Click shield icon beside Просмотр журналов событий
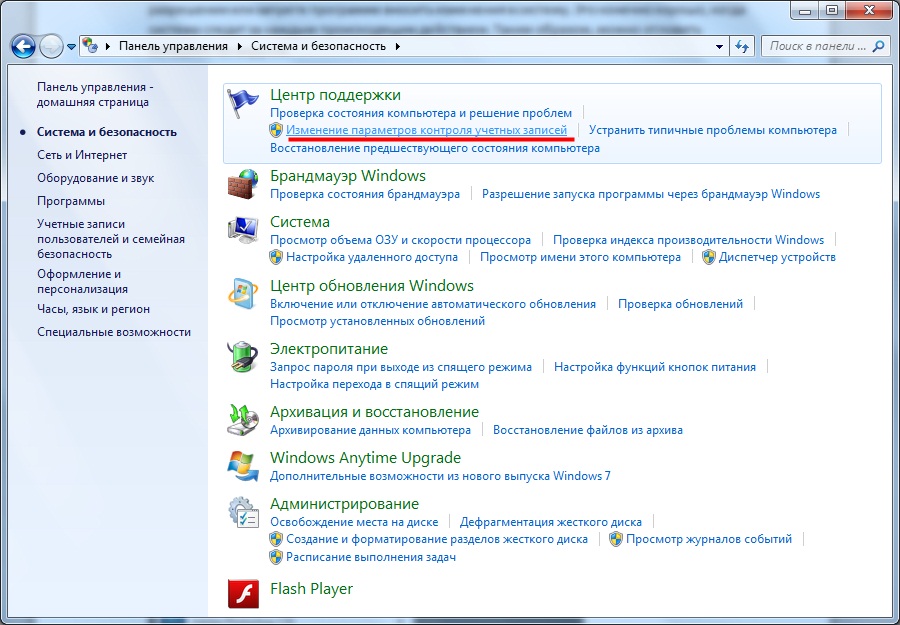The width and height of the screenshot is (900, 625). click(x=616, y=539)
